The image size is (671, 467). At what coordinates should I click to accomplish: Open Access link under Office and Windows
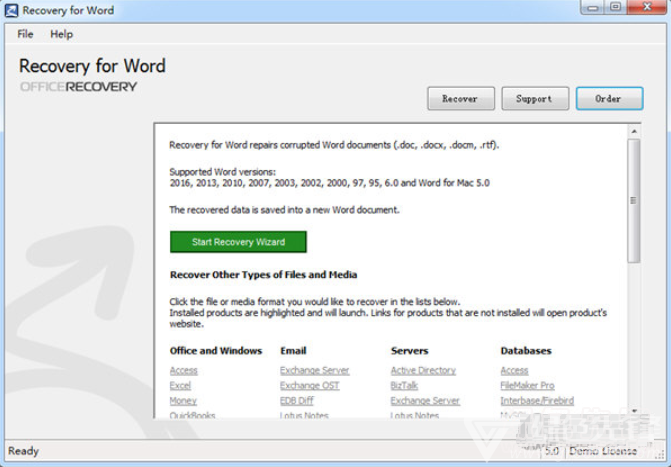point(184,370)
